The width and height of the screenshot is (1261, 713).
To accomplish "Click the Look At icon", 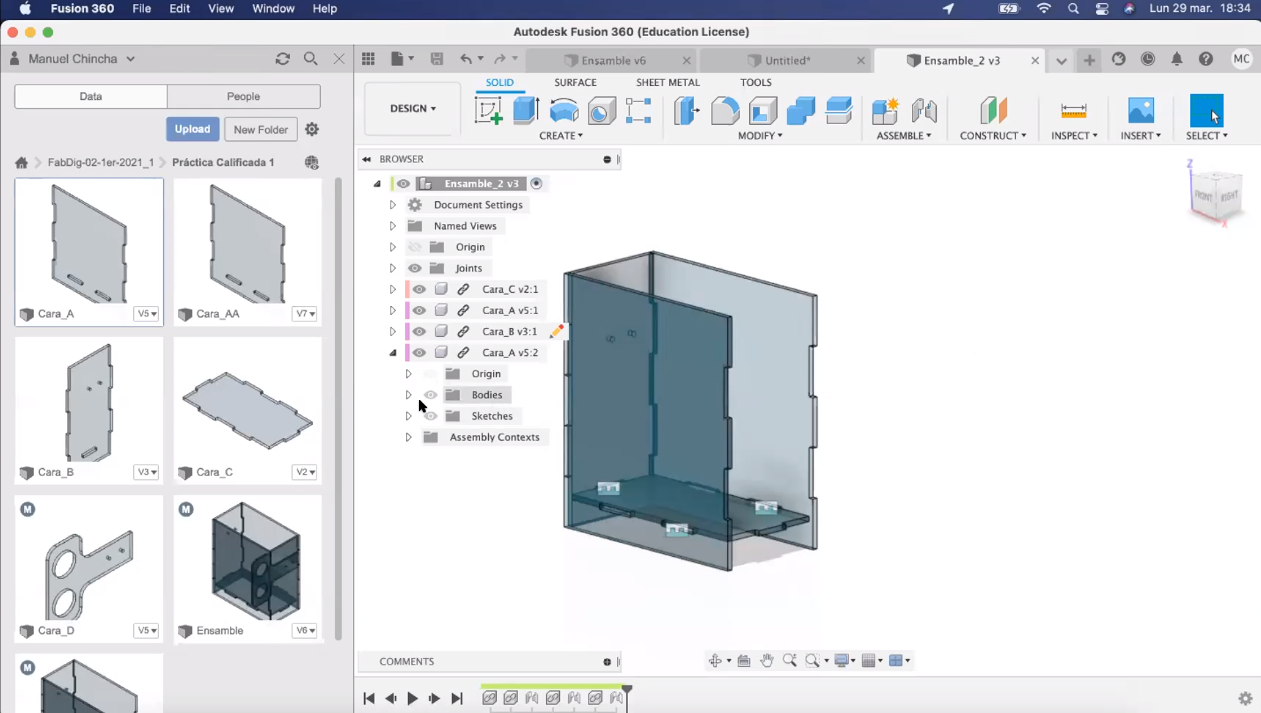I will [744, 661].
